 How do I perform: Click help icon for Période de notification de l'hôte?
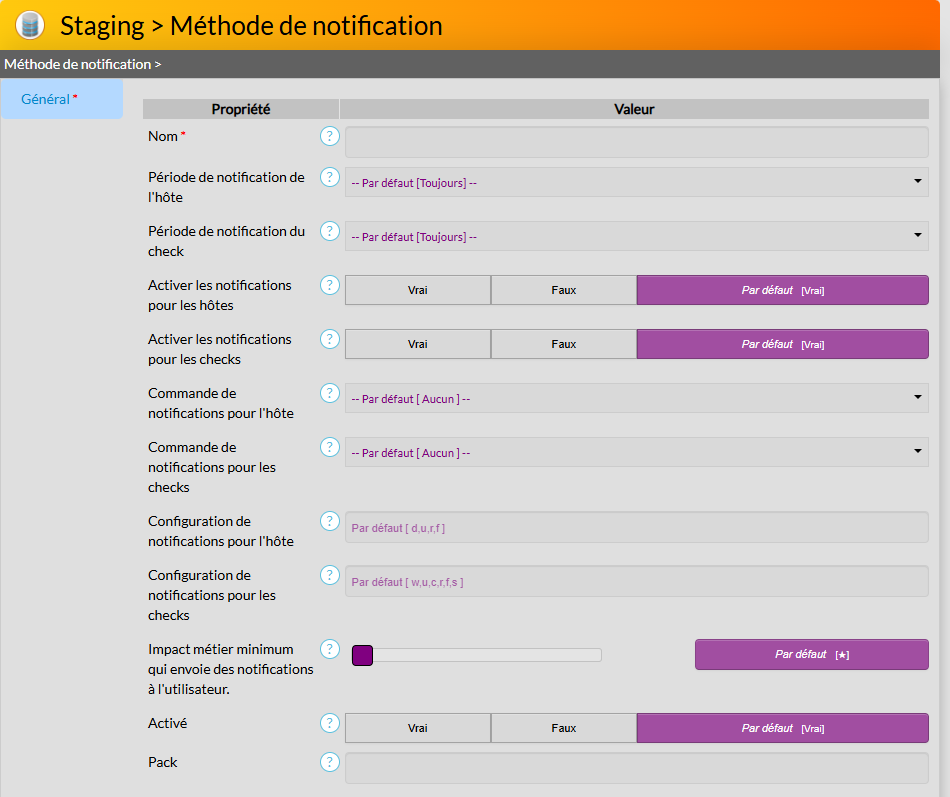click(330, 177)
